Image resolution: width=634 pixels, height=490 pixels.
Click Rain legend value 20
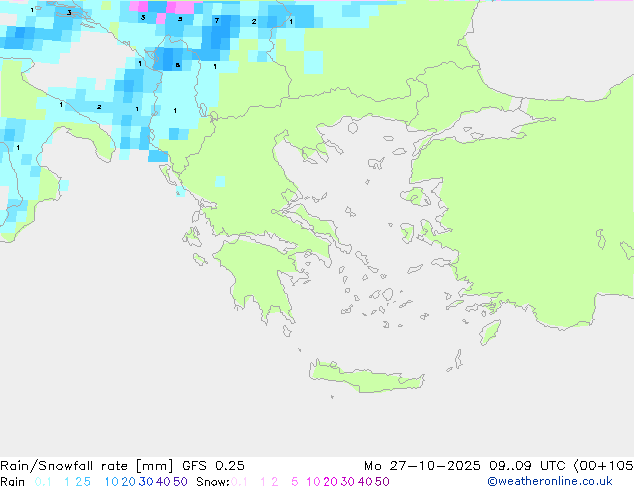[x=128, y=482]
